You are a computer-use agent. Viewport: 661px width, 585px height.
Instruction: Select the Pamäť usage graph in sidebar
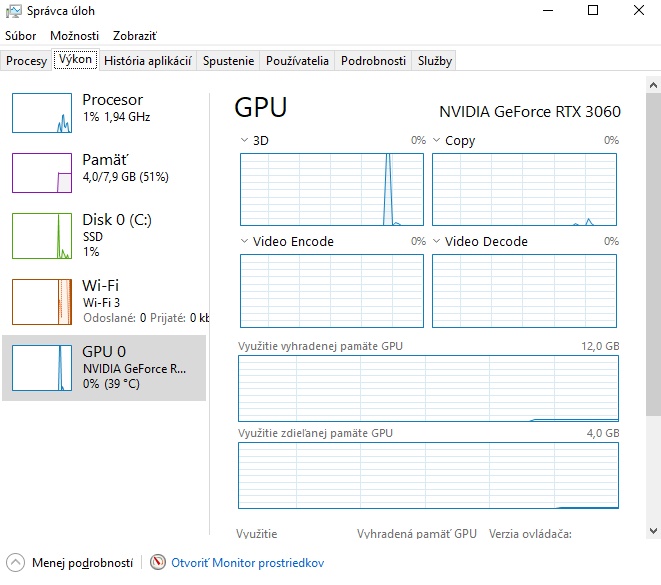coord(42,173)
